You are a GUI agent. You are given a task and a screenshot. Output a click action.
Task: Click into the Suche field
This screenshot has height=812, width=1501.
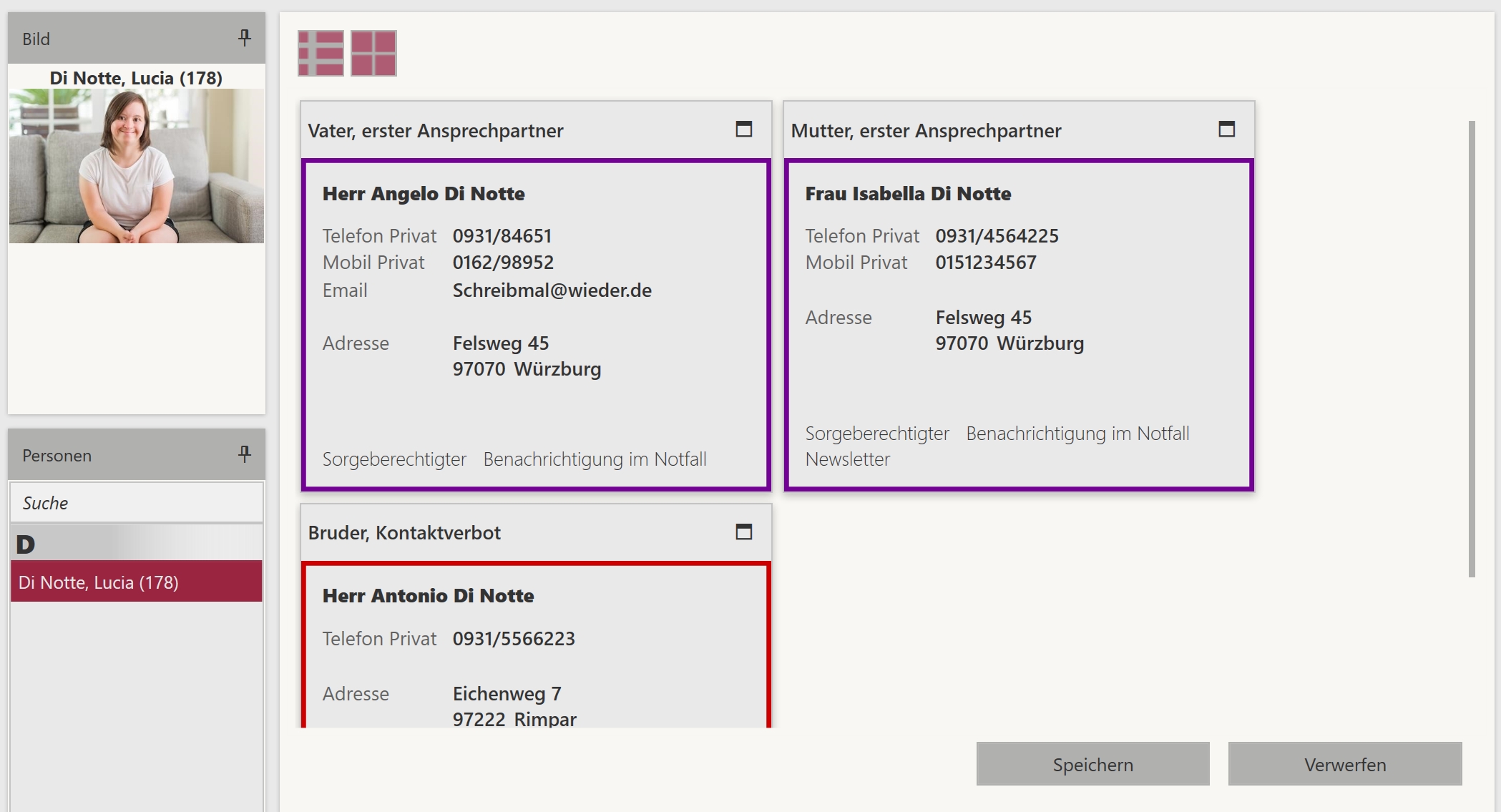(136, 503)
